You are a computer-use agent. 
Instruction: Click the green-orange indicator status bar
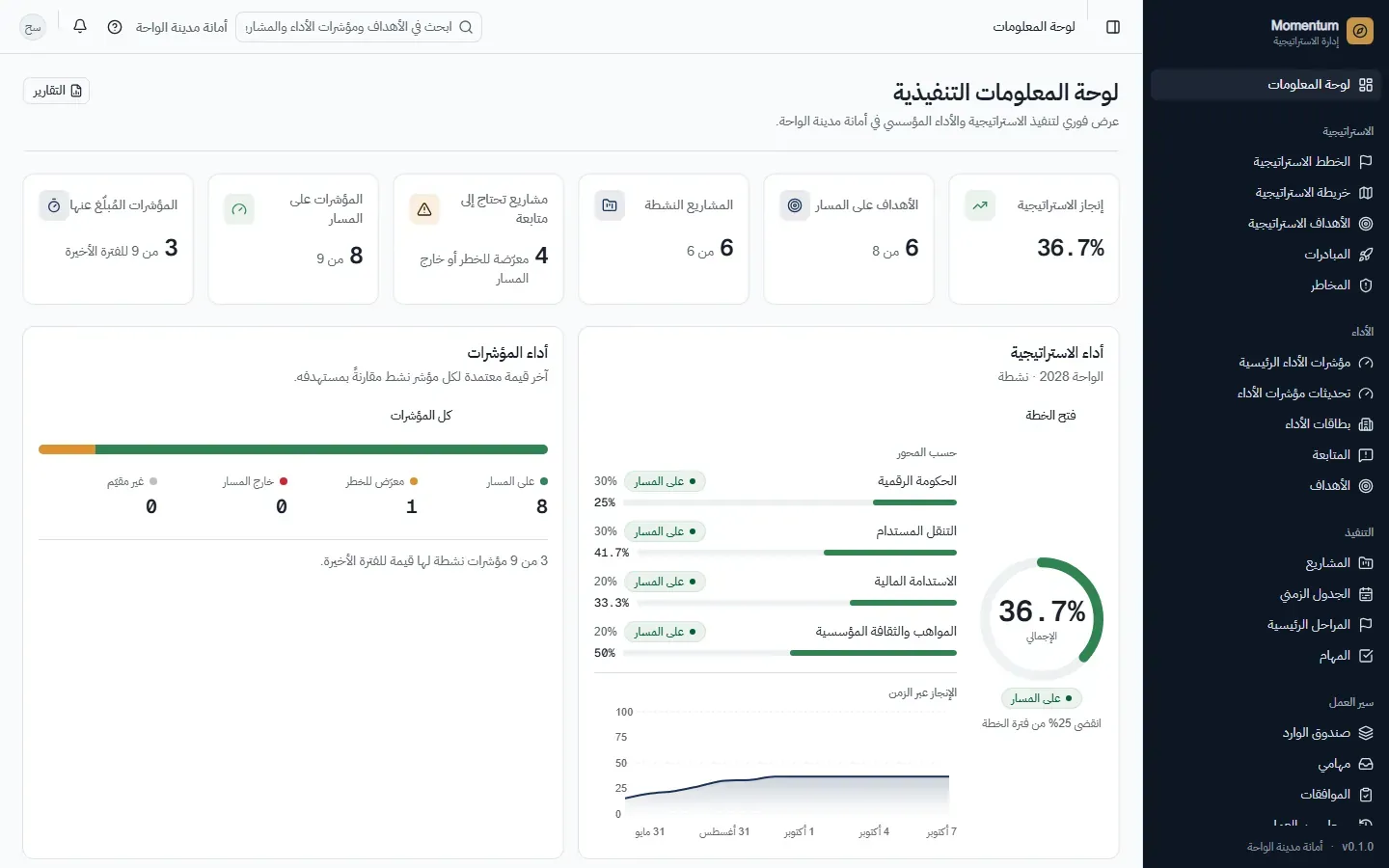point(293,449)
